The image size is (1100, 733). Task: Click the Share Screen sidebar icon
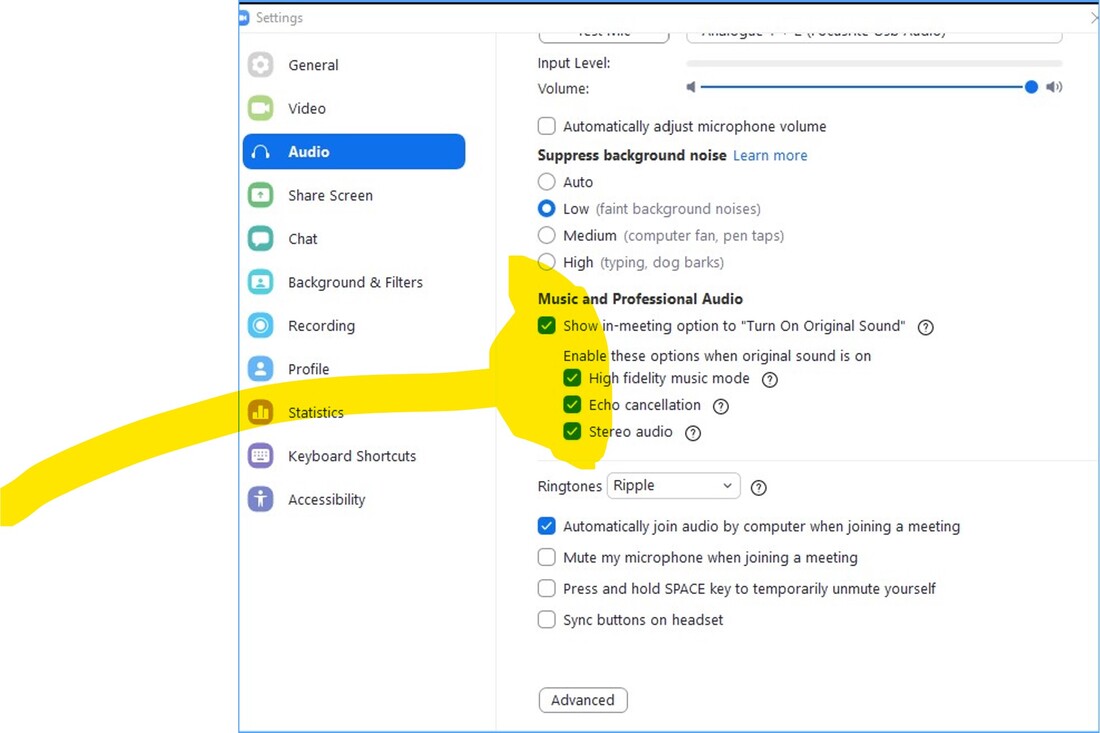pos(261,195)
